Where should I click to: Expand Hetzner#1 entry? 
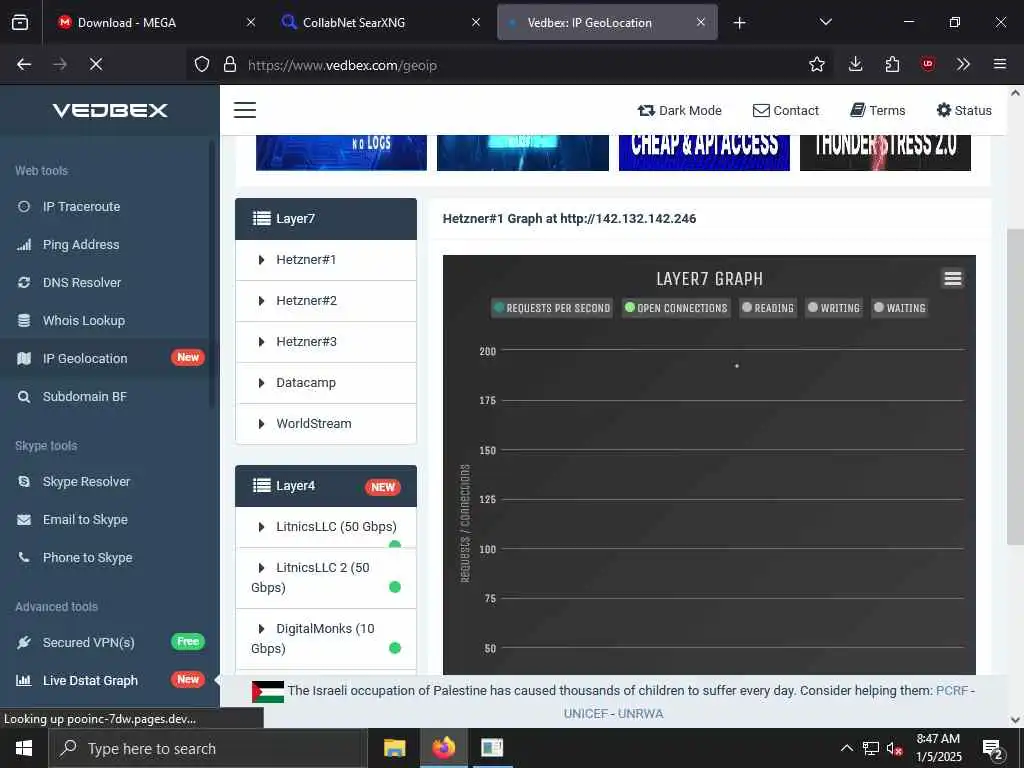tap(326, 260)
